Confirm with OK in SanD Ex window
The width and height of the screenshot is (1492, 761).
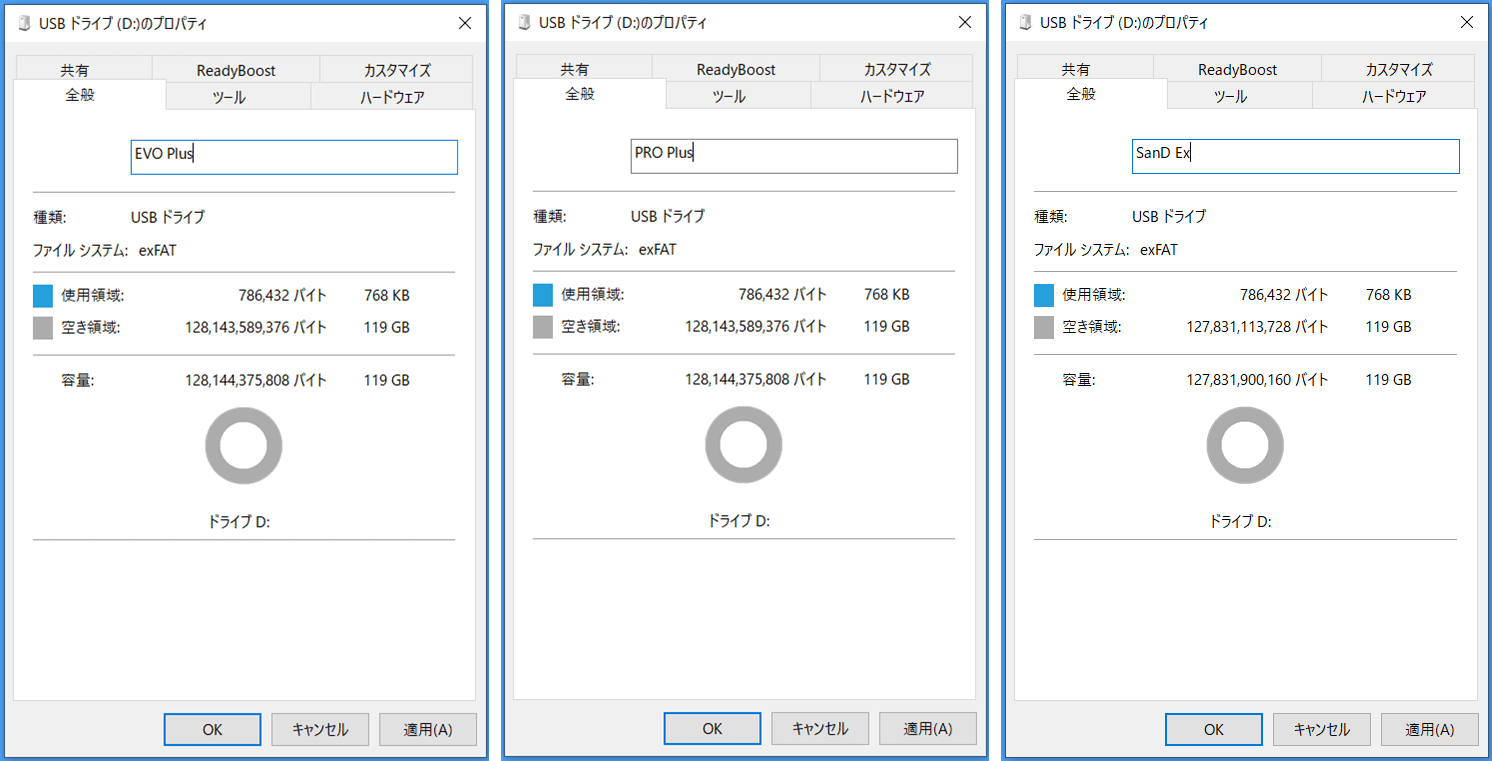tap(1214, 729)
